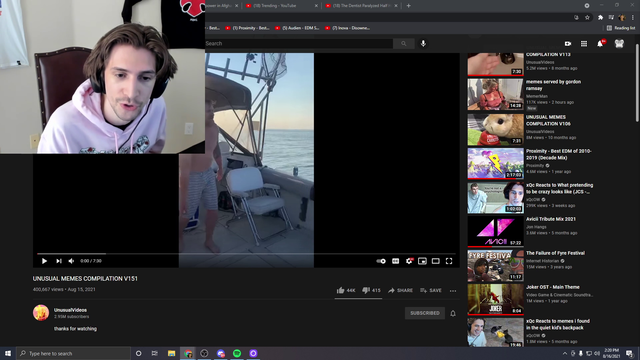Enable miniplayer mode

[422, 261]
